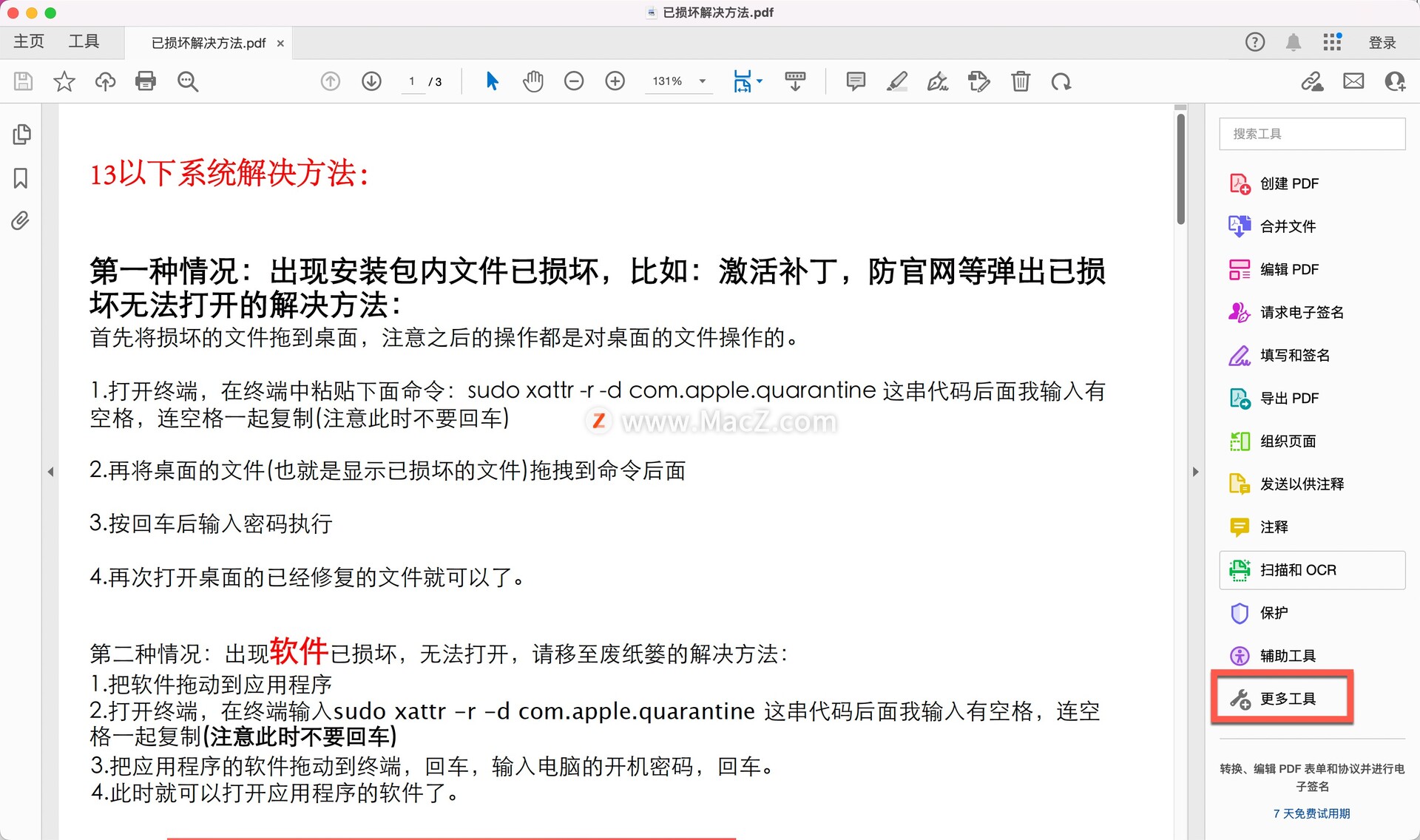Switch to the 工具 tab
Screen dimensions: 1420x840
click(x=84, y=41)
